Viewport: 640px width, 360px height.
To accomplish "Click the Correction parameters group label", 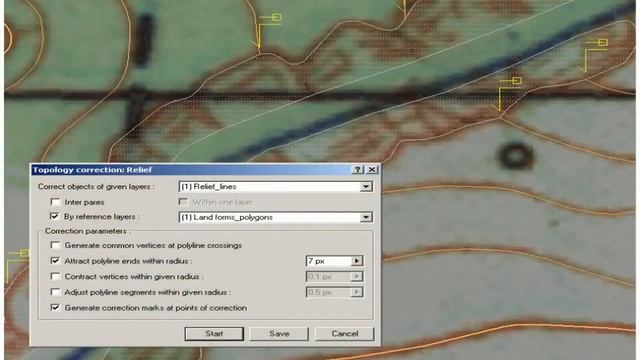I will click(x=88, y=231).
